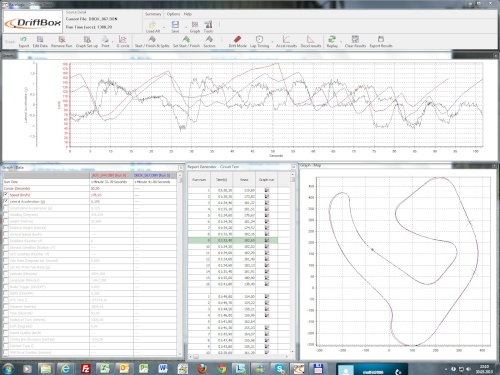Open the Graph Set-up tool

point(87,42)
